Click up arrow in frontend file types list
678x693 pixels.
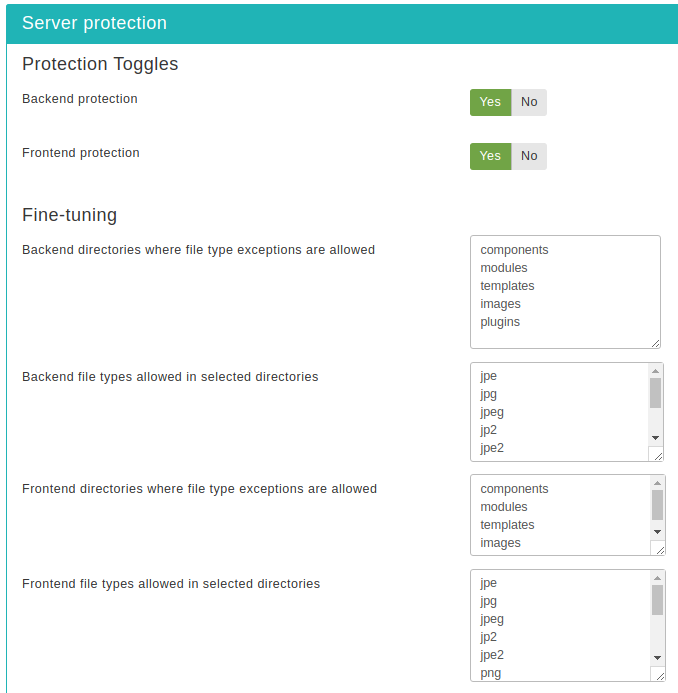tap(657, 578)
